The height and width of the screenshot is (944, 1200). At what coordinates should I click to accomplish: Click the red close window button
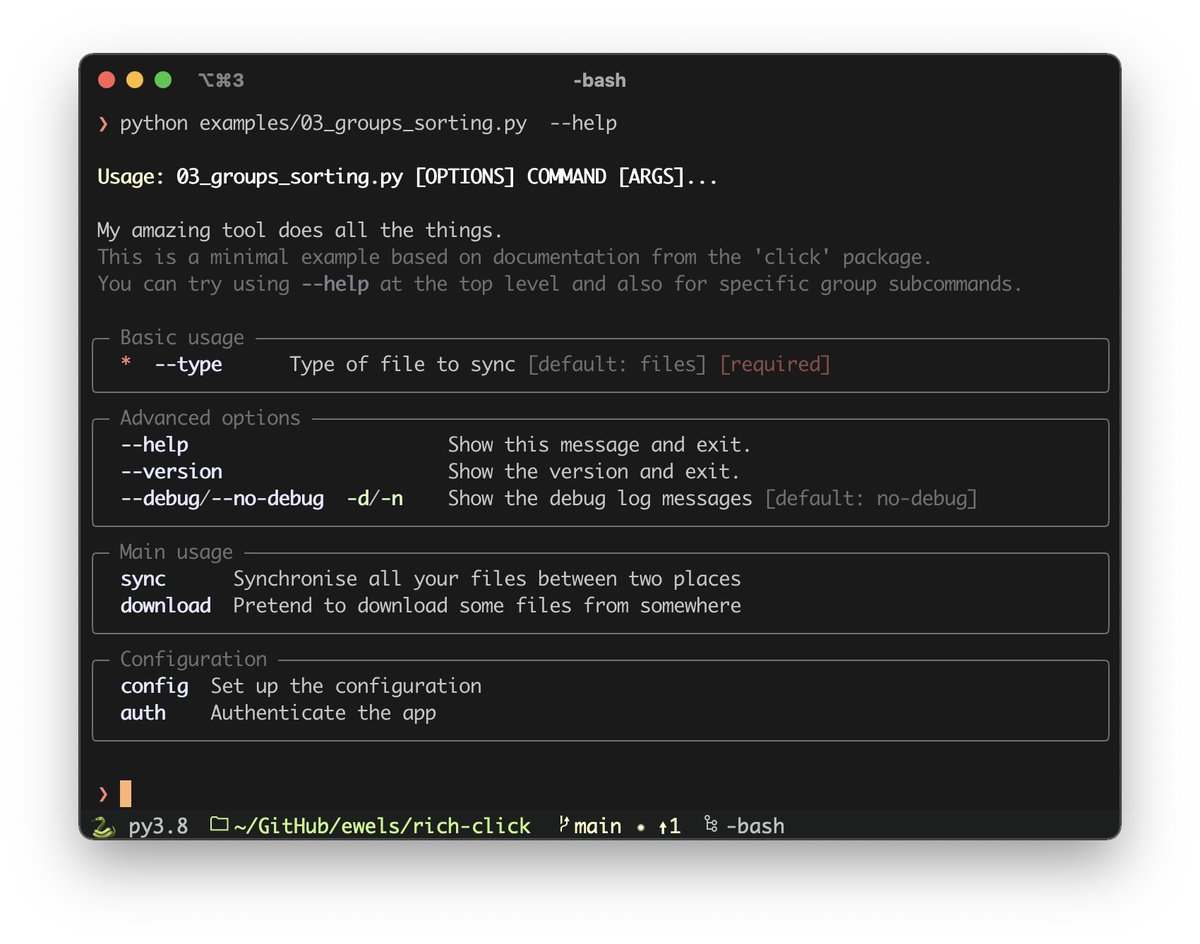pyautogui.click(x=106, y=80)
